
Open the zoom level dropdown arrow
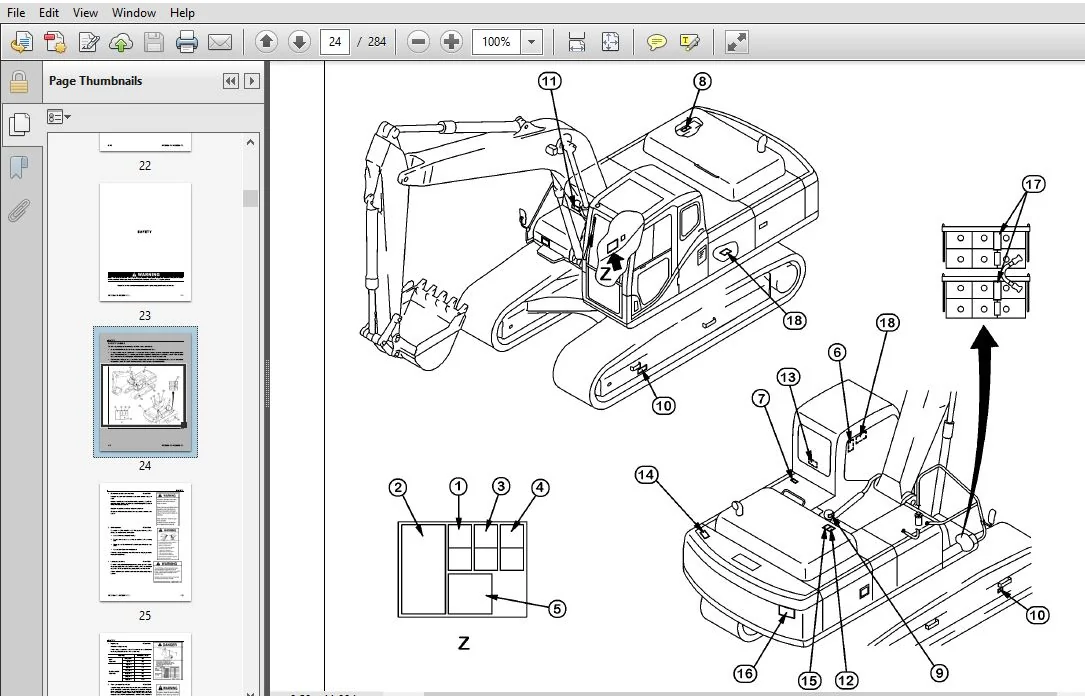tap(531, 42)
